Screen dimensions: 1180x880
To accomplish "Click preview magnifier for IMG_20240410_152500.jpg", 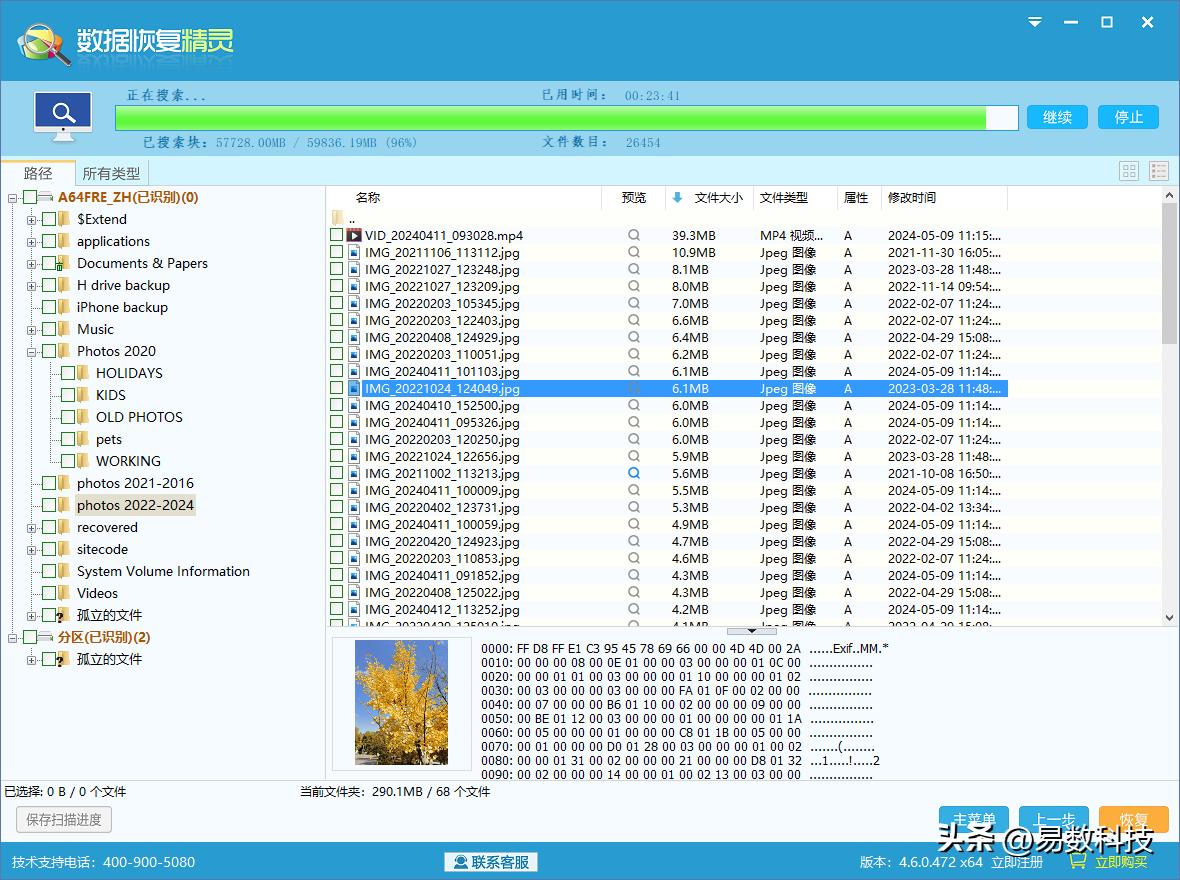I will click(x=634, y=405).
